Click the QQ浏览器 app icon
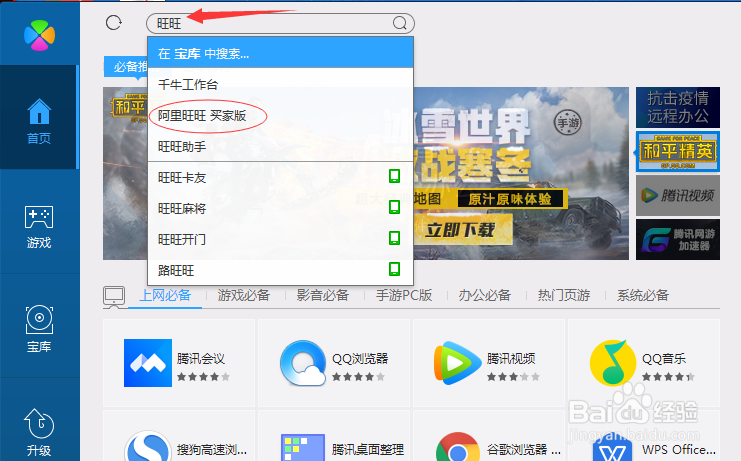Image resolution: width=741 pixels, height=461 pixels. (x=303, y=363)
